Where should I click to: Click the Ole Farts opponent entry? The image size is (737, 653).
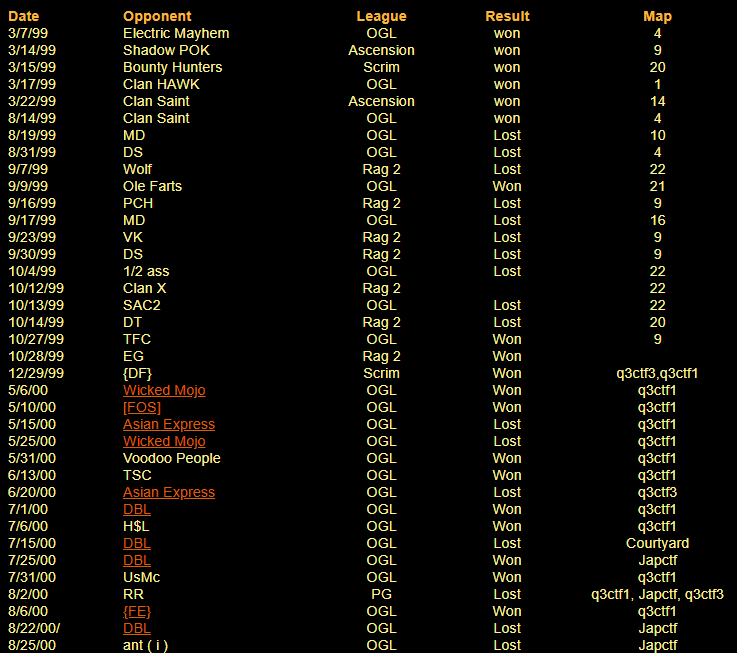click(152, 186)
